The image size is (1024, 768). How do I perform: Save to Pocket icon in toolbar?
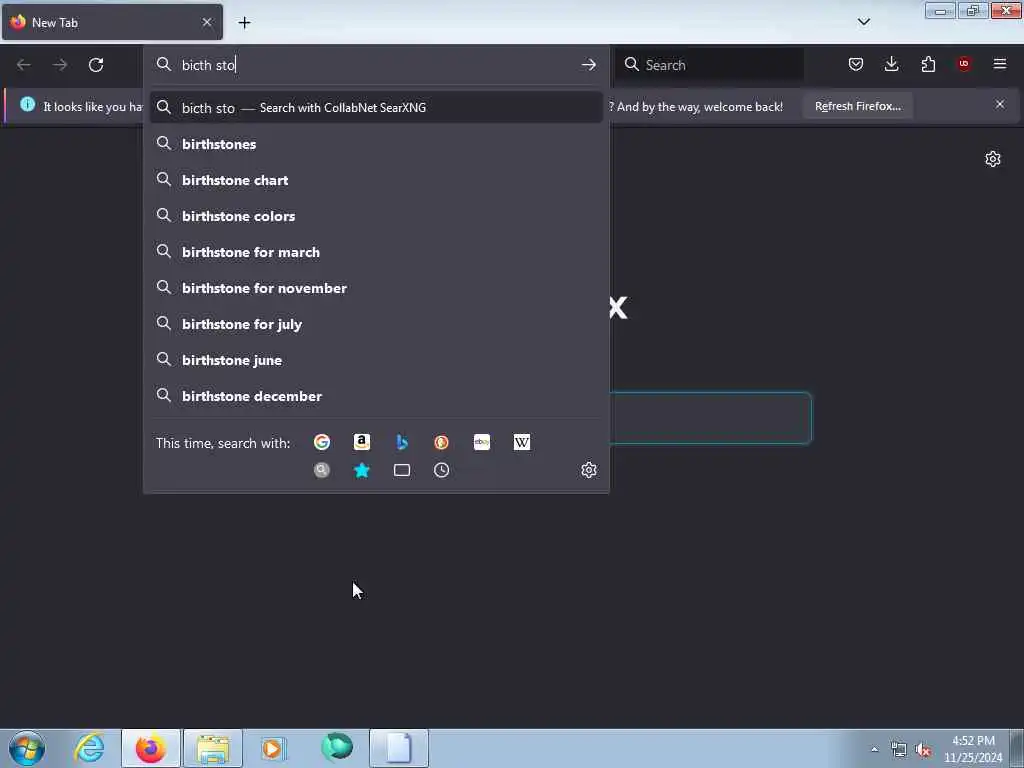(856, 64)
